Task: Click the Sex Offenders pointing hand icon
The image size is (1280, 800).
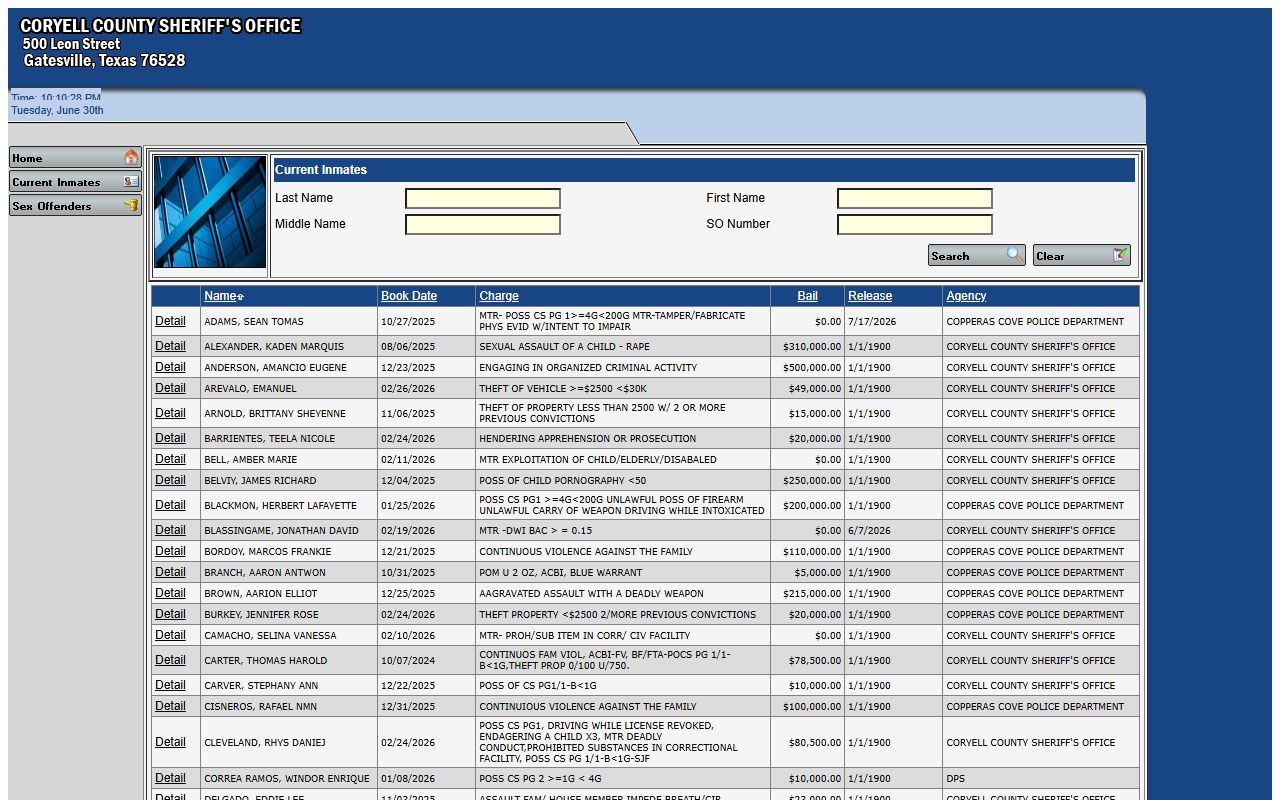Action: point(131,206)
